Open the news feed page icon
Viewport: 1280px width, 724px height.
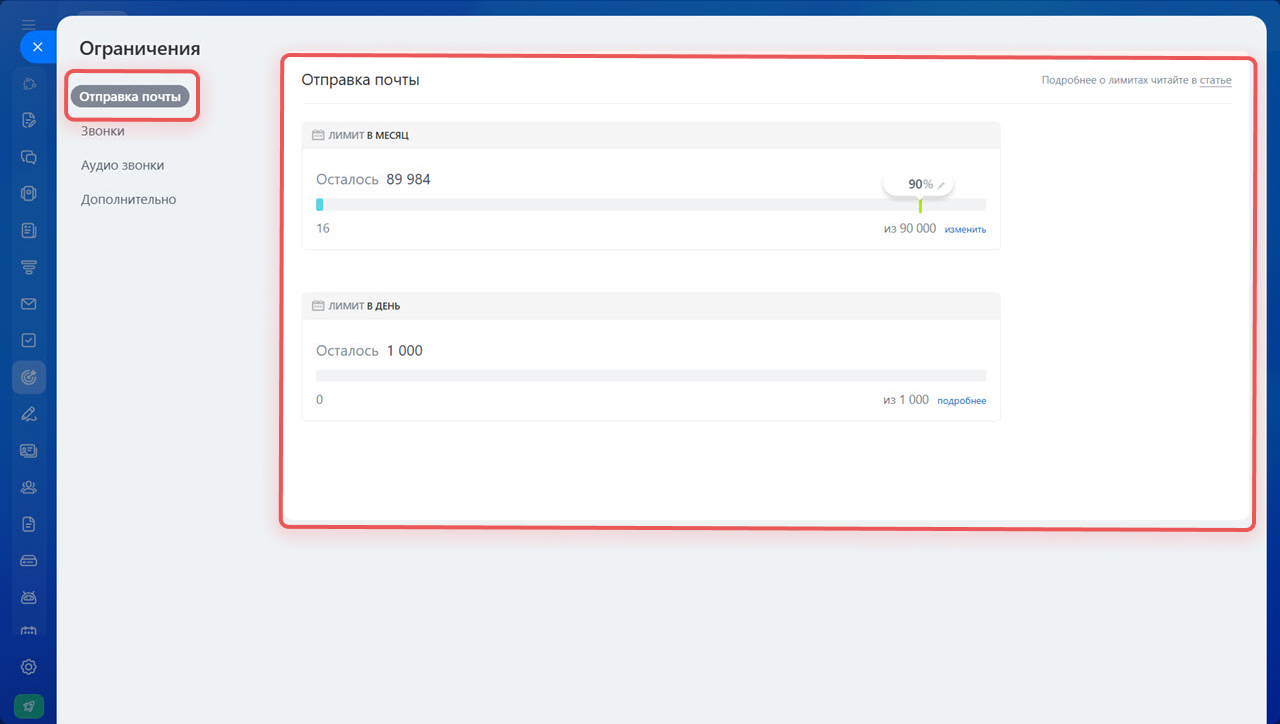coord(28,230)
